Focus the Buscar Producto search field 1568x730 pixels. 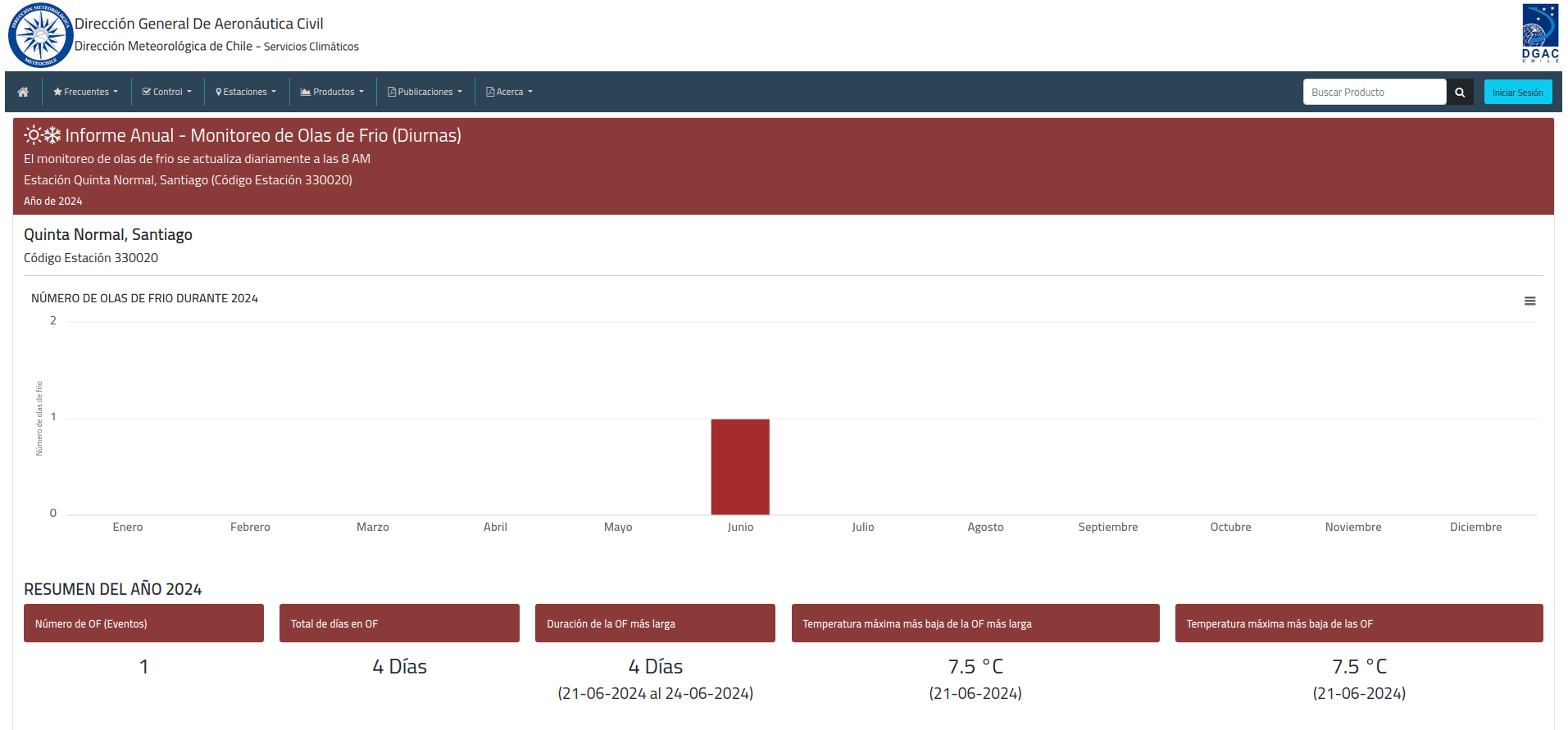click(x=1375, y=92)
